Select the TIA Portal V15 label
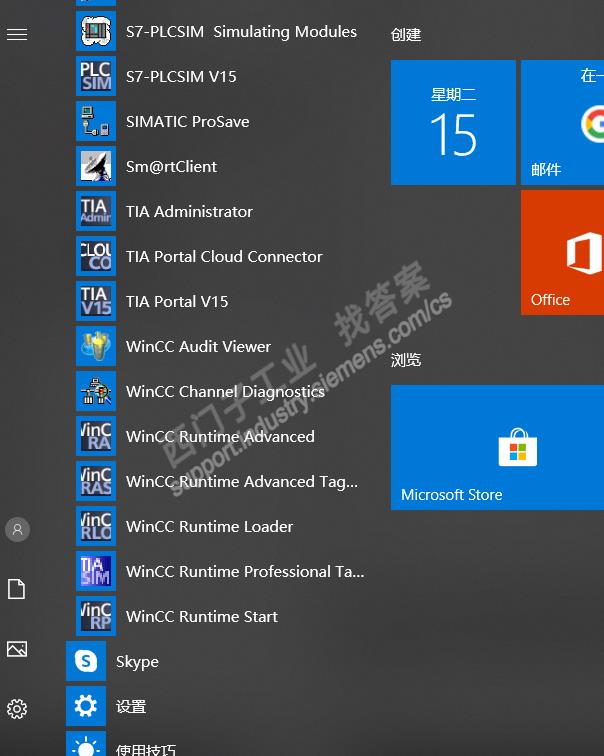Screen dimensions: 604x756 coord(177,302)
